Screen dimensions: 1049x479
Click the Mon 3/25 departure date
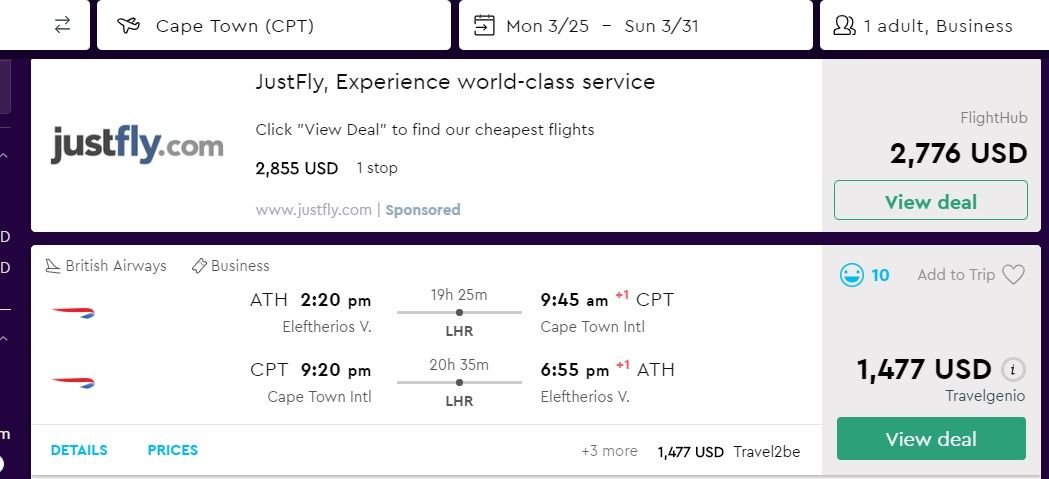pos(547,26)
